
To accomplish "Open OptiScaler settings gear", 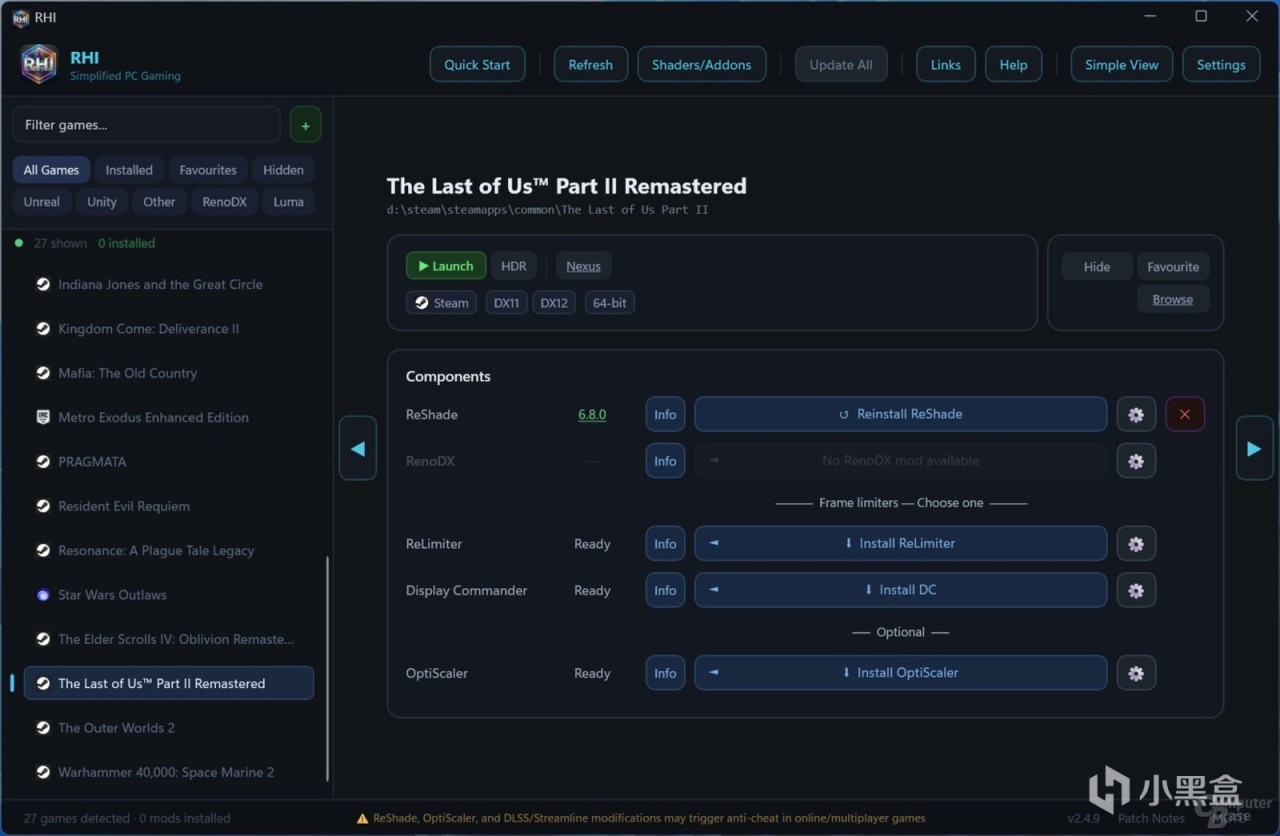I will (x=1136, y=673).
